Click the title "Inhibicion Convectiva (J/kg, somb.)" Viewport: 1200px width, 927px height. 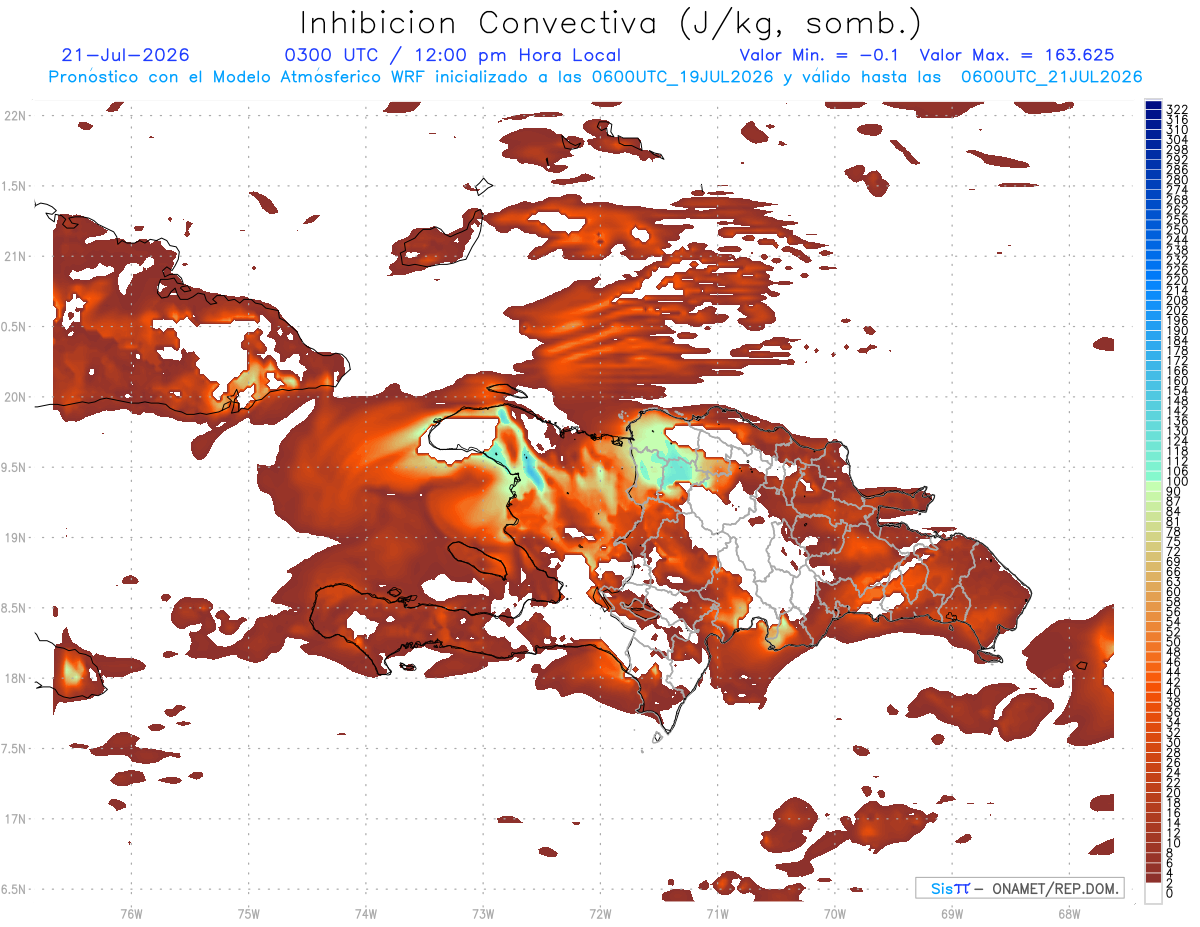[x=611, y=22]
